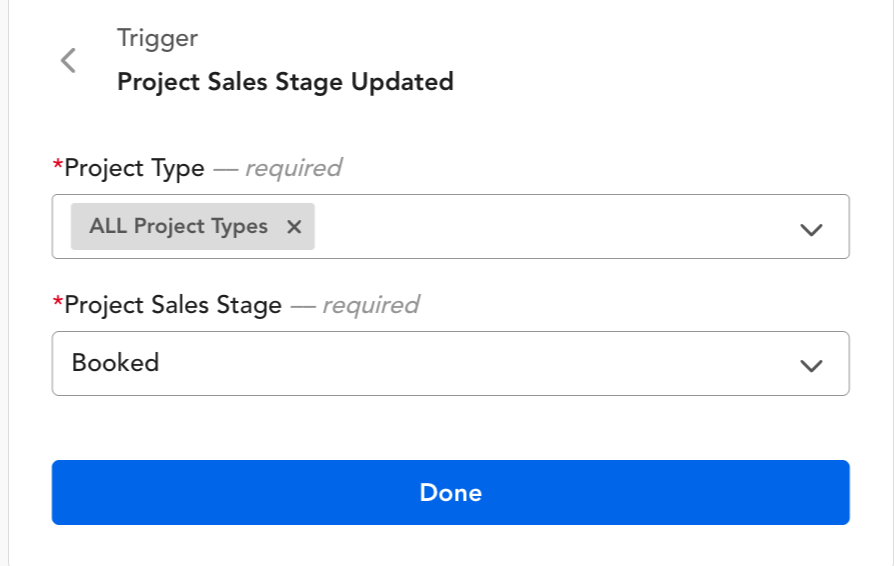Click 'required' hint beside Project Sales Stage

click(370, 305)
